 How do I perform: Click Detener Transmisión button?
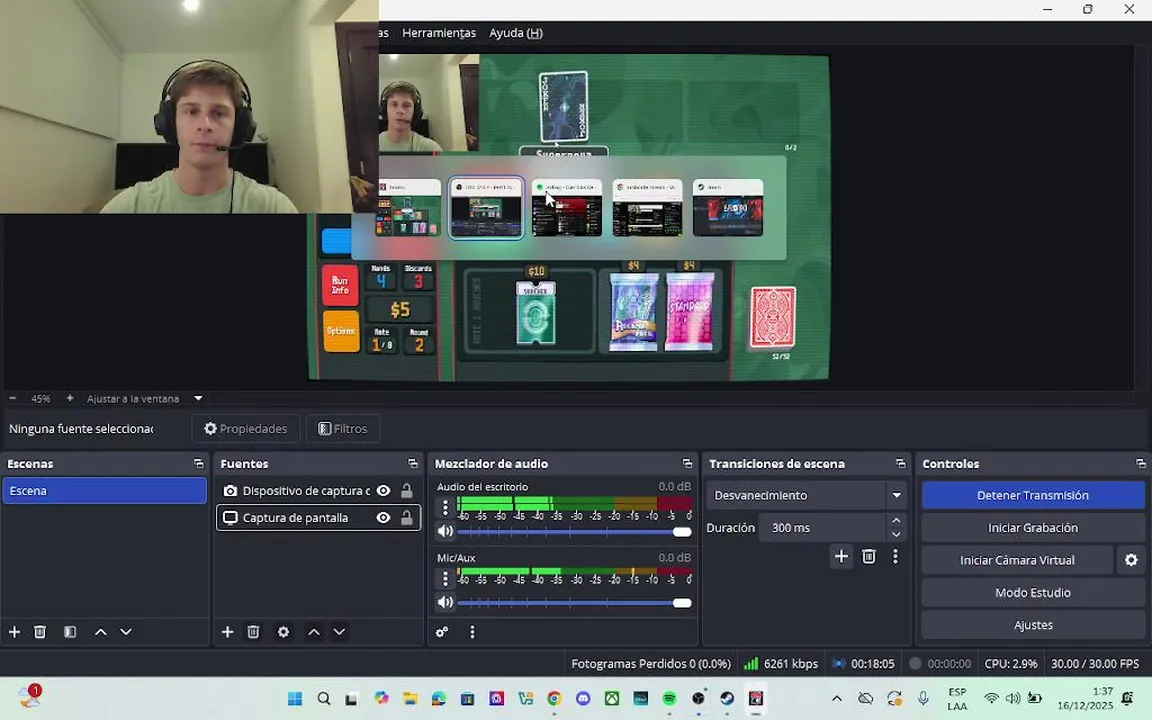pyautogui.click(x=1033, y=495)
